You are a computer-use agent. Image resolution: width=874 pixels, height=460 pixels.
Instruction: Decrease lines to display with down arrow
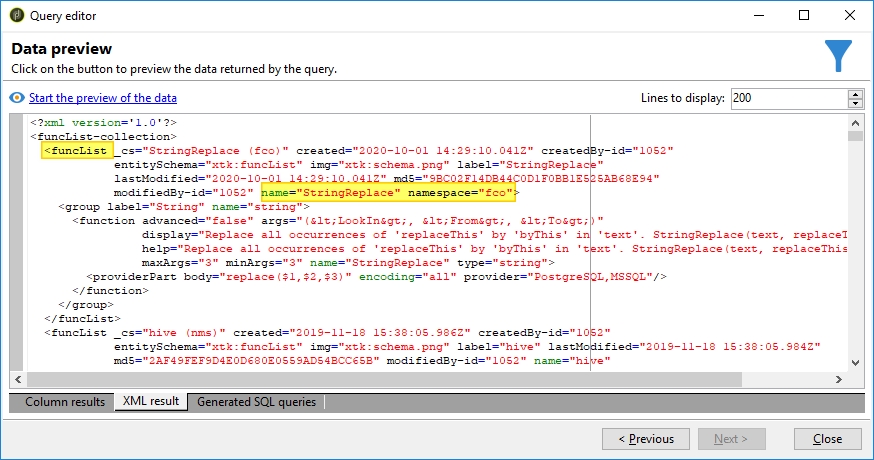coord(855,103)
